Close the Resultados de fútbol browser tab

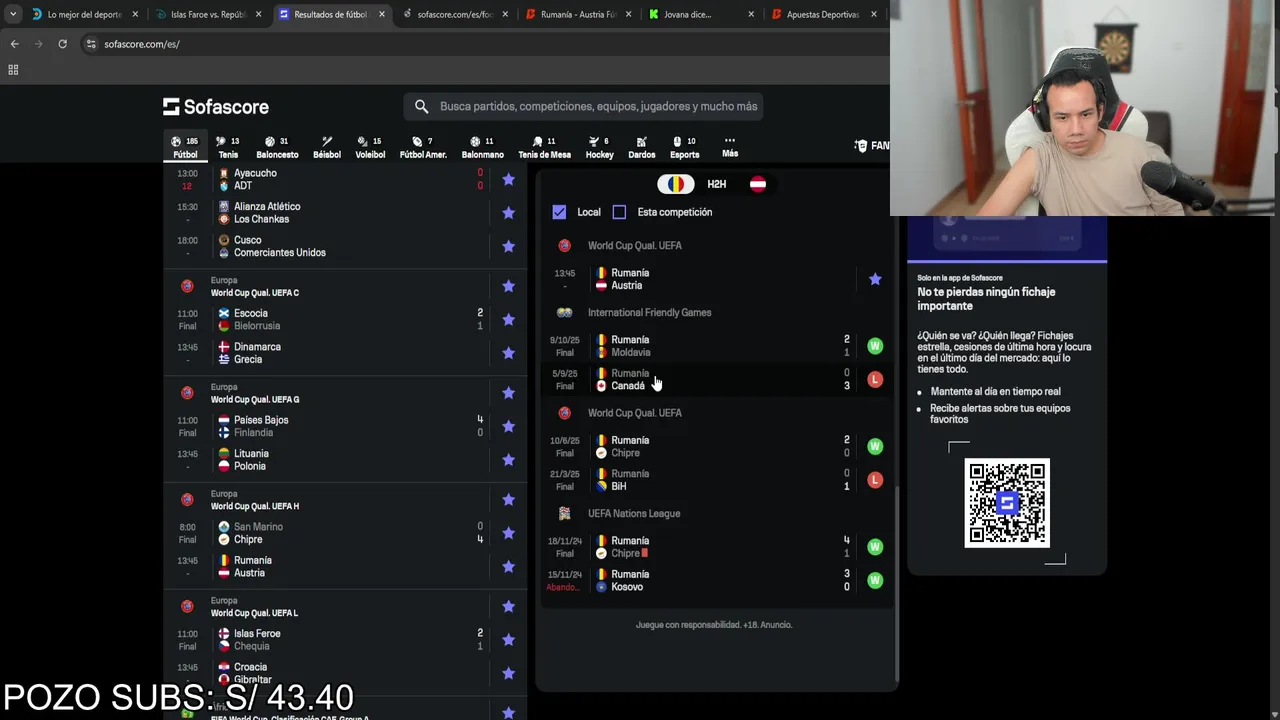pyautogui.click(x=381, y=14)
